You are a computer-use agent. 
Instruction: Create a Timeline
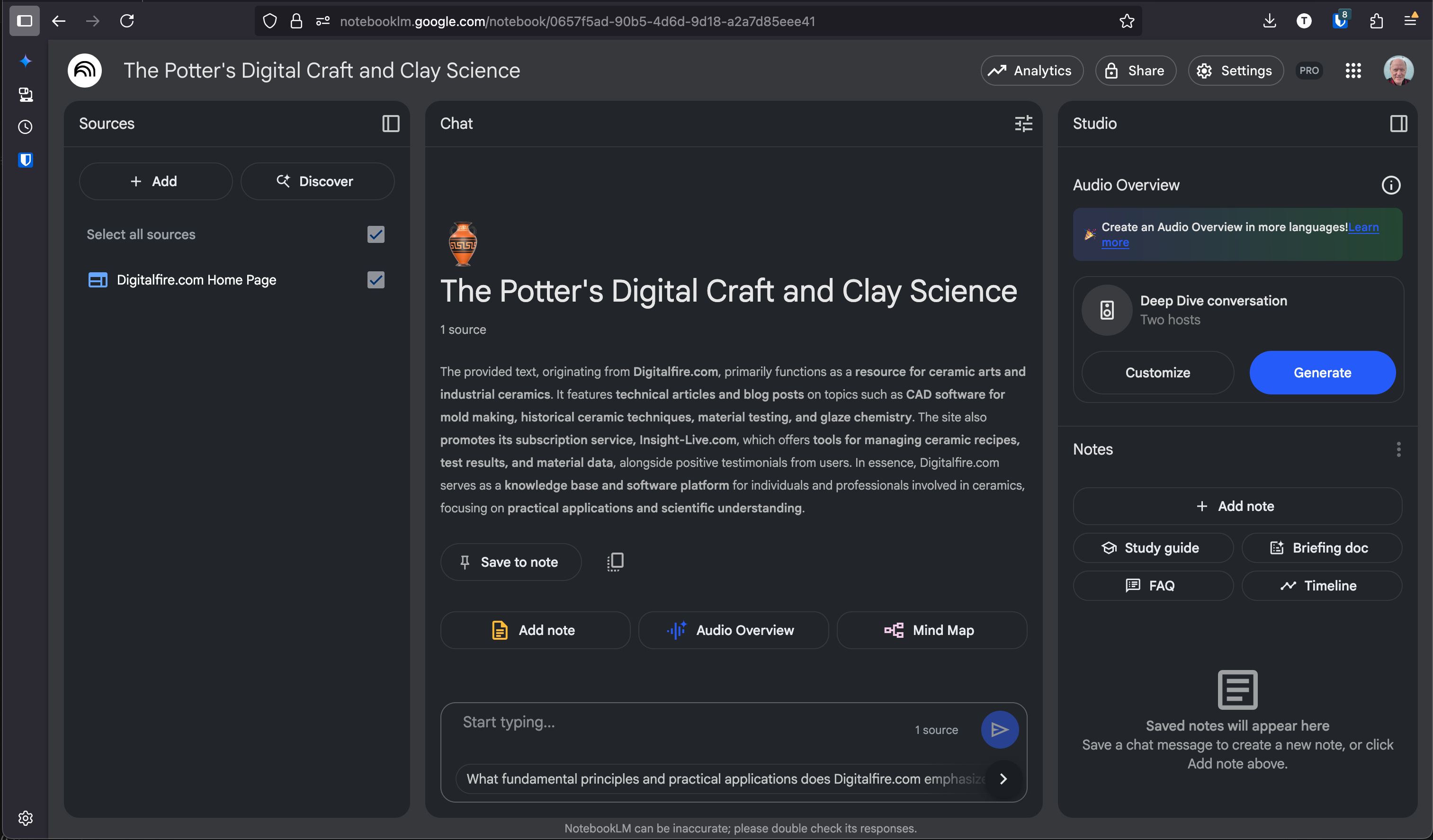(1322, 586)
